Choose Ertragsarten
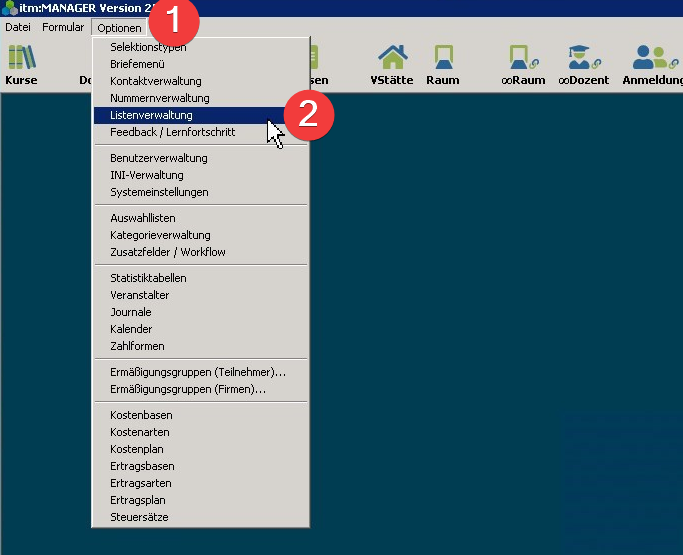This screenshot has width=683, height=555. coord(201,483)
